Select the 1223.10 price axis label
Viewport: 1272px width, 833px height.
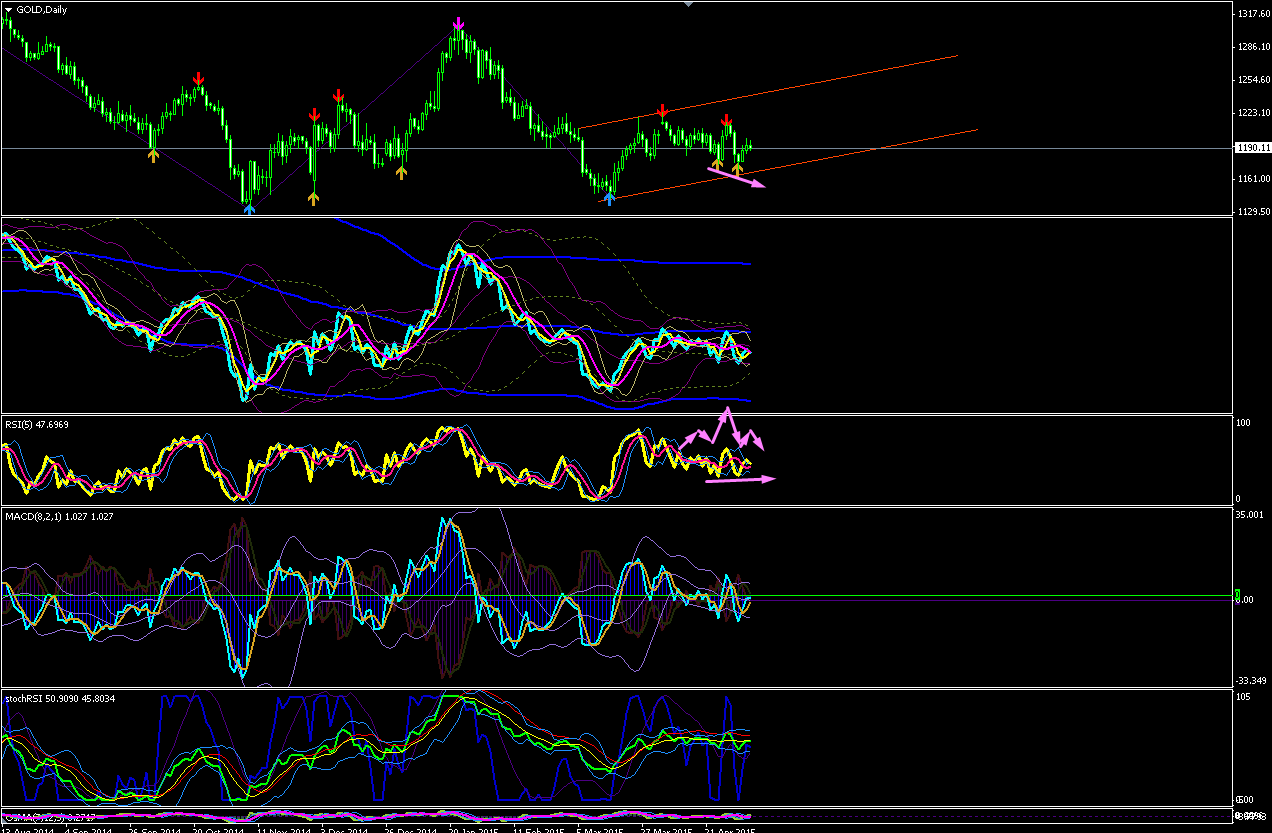click(1253, 113)
